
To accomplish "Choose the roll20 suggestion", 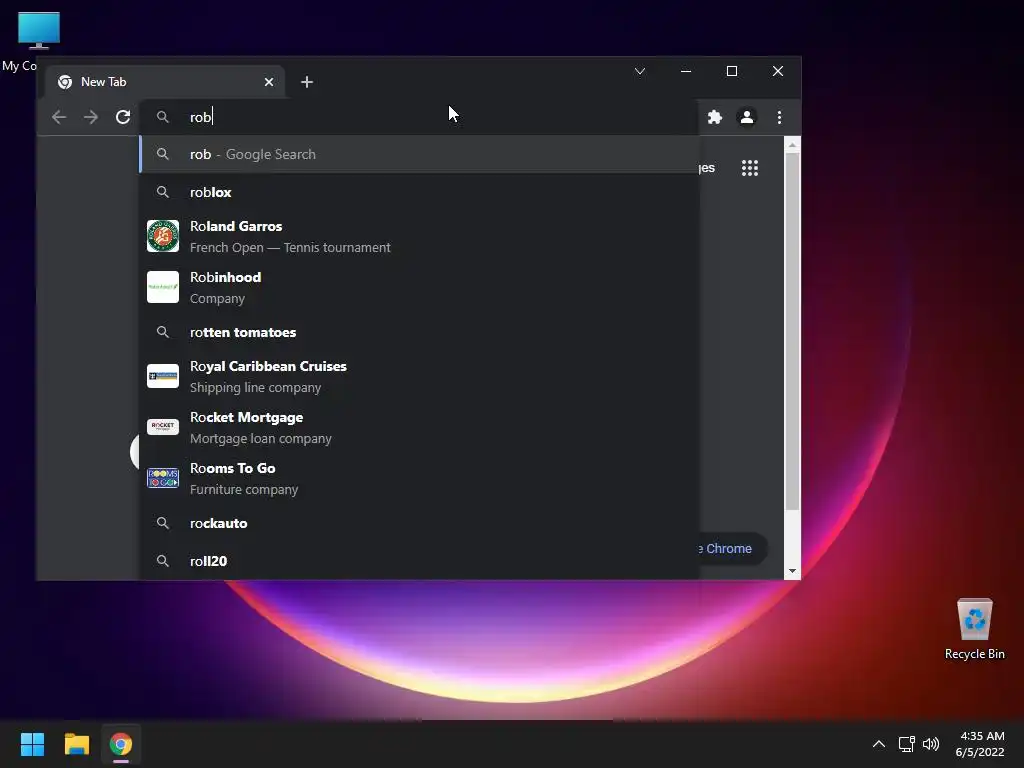I will tap(419, 560).
